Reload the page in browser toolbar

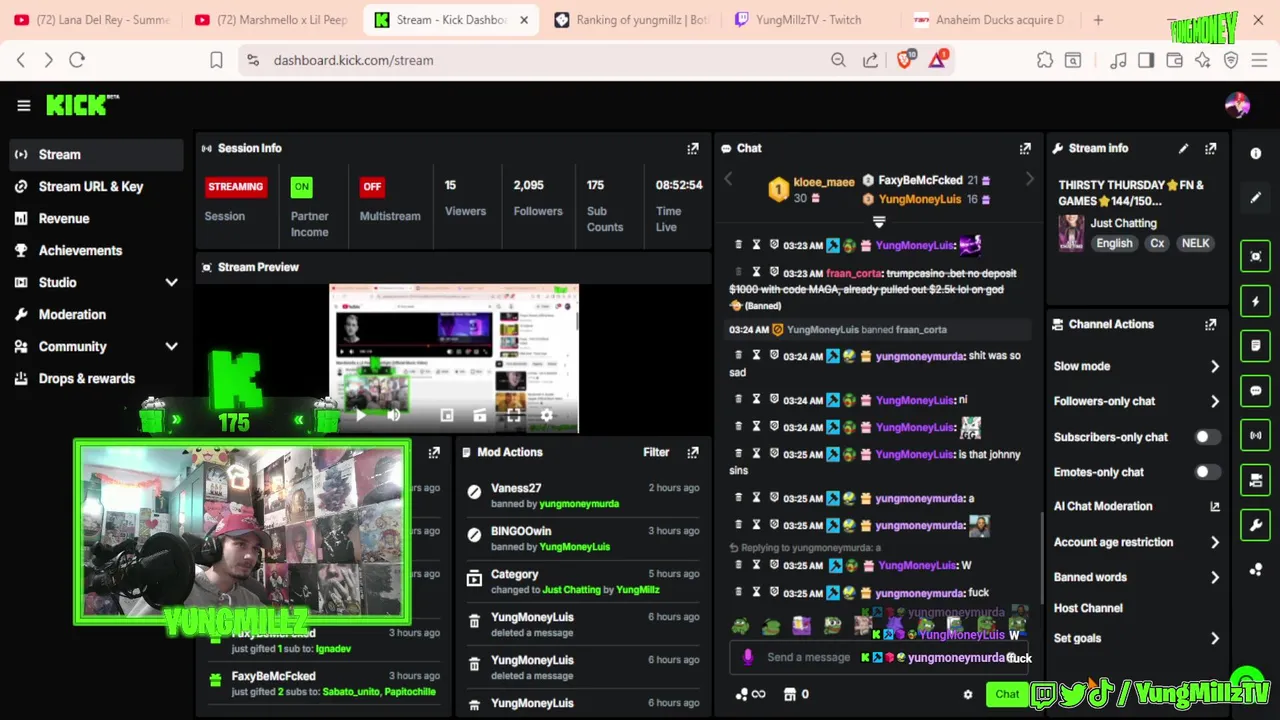77,60
